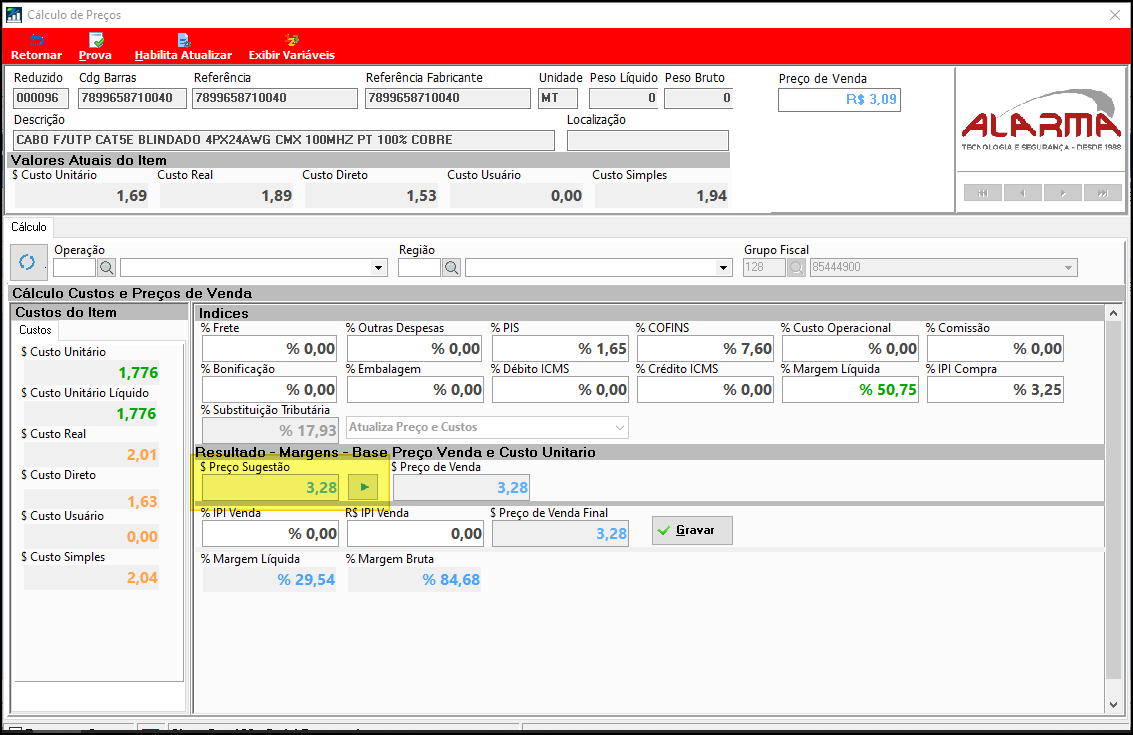The width and height of the screenshot is (1133, 735).
Task: Click the Prova toolbar button
Action: coord(95,47)
